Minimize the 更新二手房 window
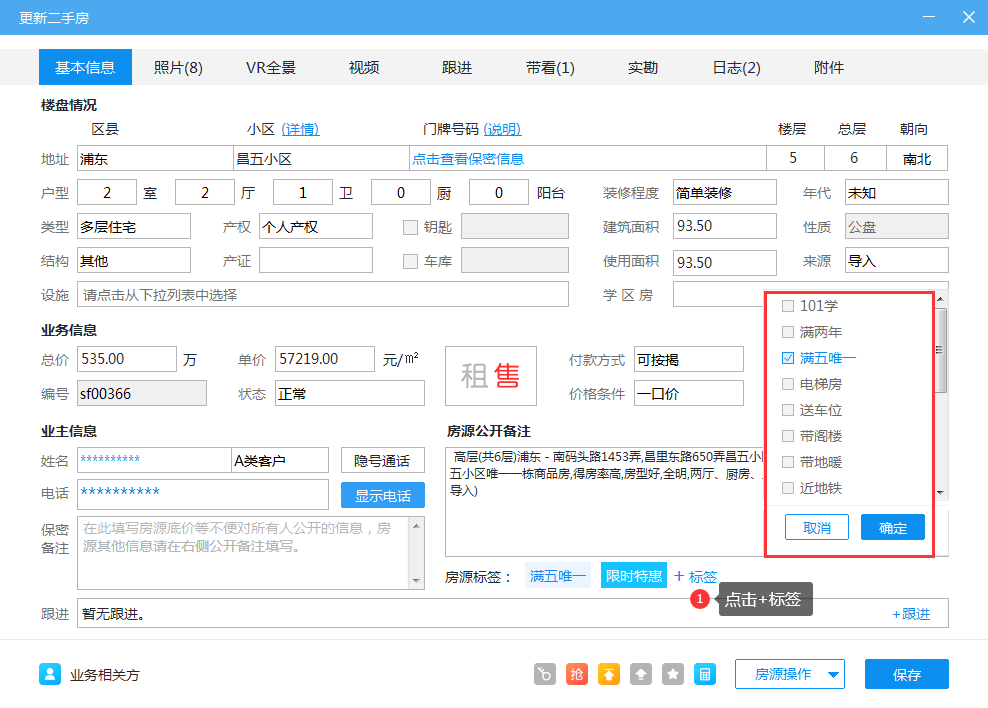Screen dimensions: 988x708 pos(929,17)
